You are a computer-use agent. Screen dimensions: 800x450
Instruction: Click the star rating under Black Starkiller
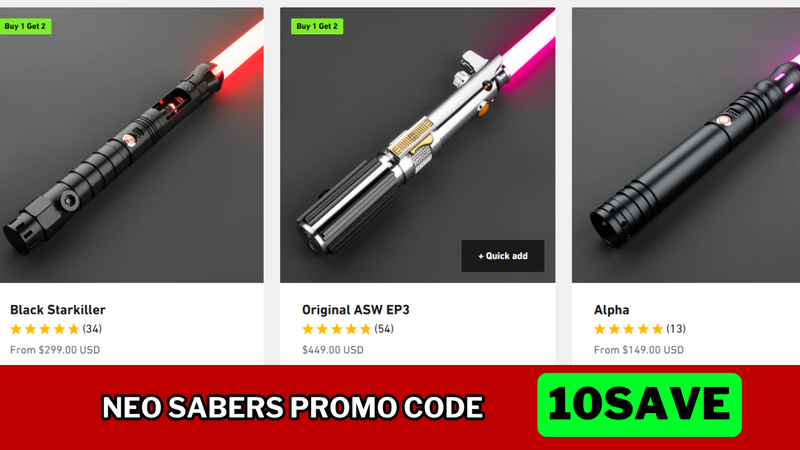[44, 329]
